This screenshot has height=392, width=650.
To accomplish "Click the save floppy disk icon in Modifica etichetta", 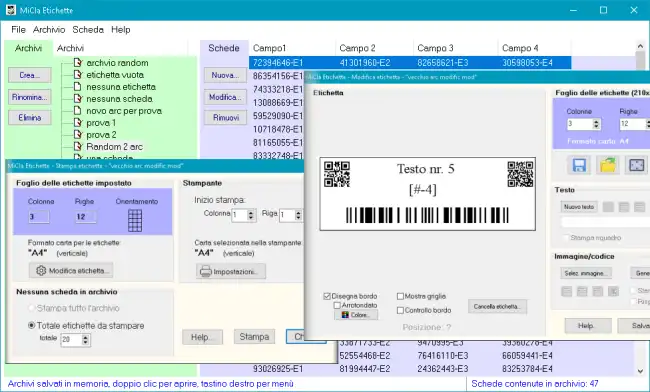I will click(579, 165).
